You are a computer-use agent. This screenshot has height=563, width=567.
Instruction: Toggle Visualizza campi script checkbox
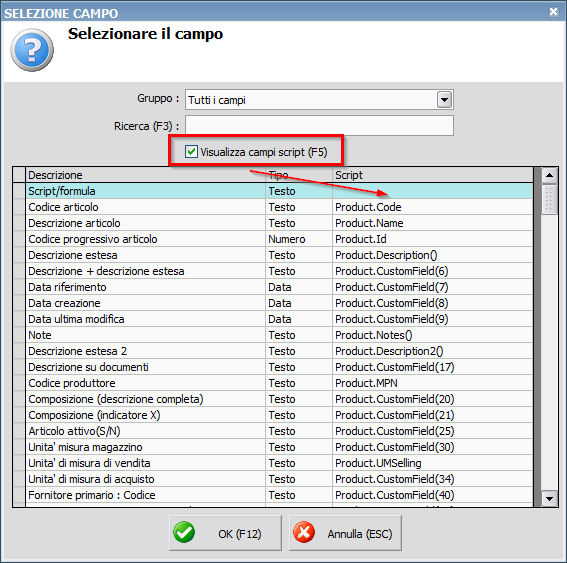click(191, 152)
